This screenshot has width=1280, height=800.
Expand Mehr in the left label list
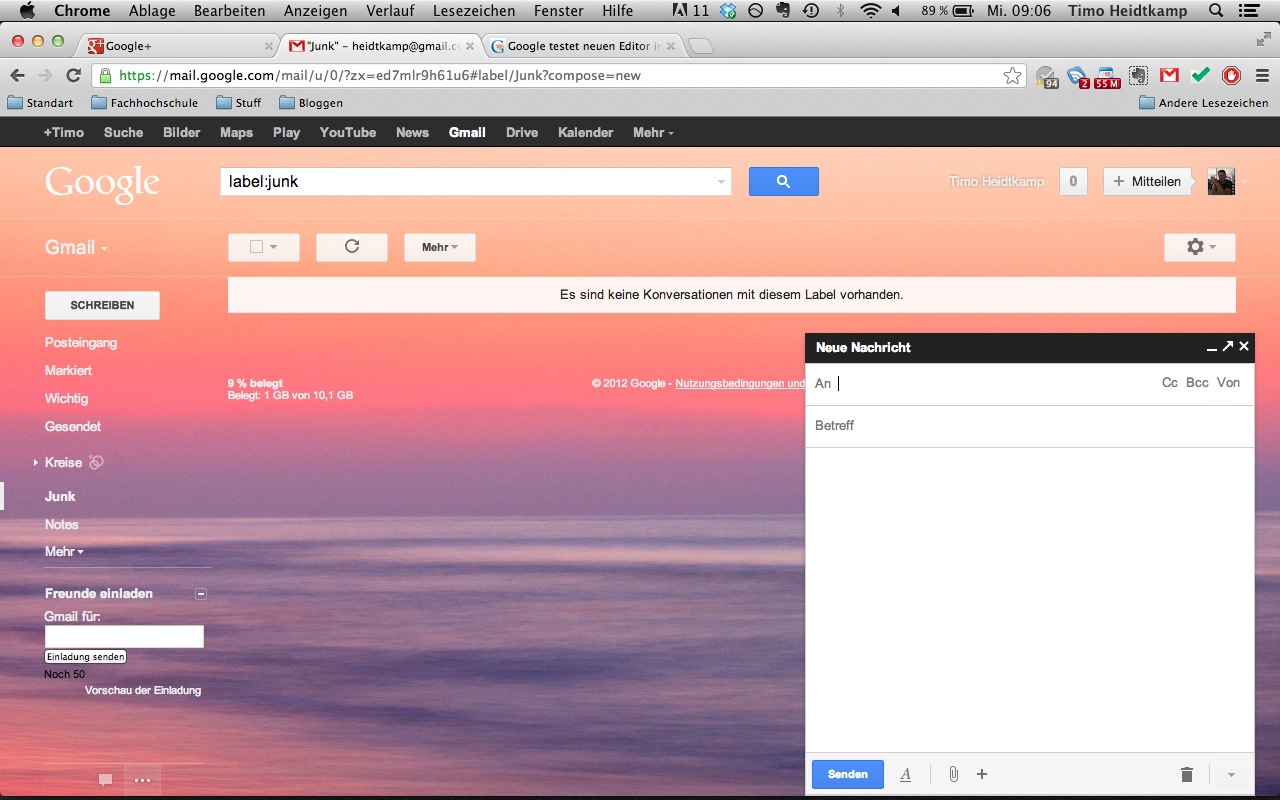tap(64, 552)
